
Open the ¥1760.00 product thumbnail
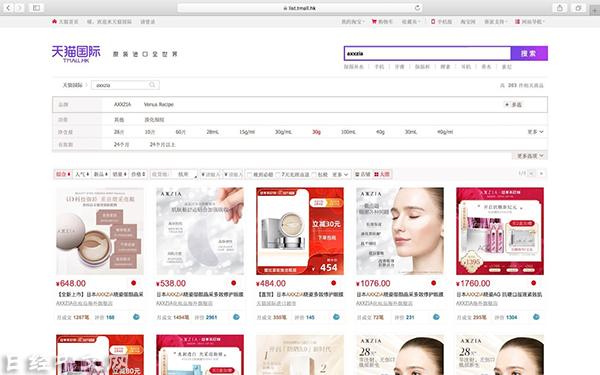coord(500,231)
